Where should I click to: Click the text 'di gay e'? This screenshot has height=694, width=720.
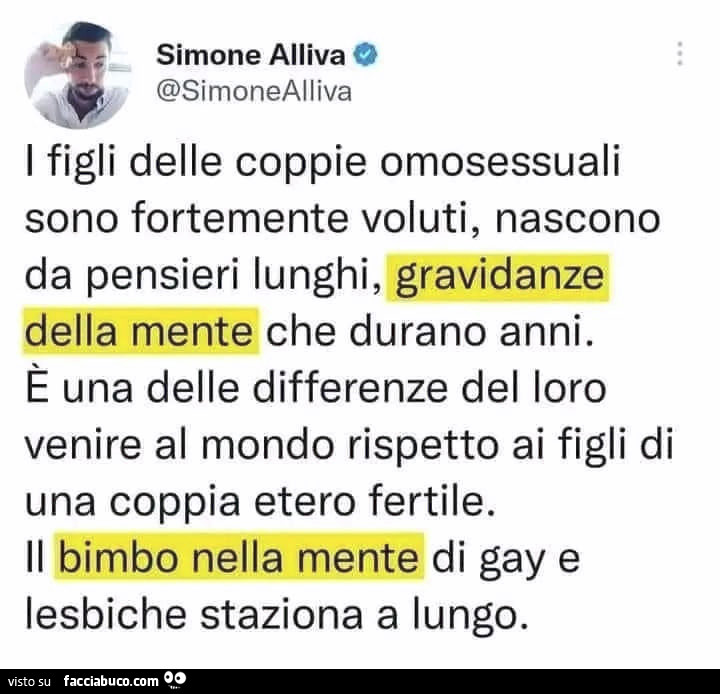506,559
